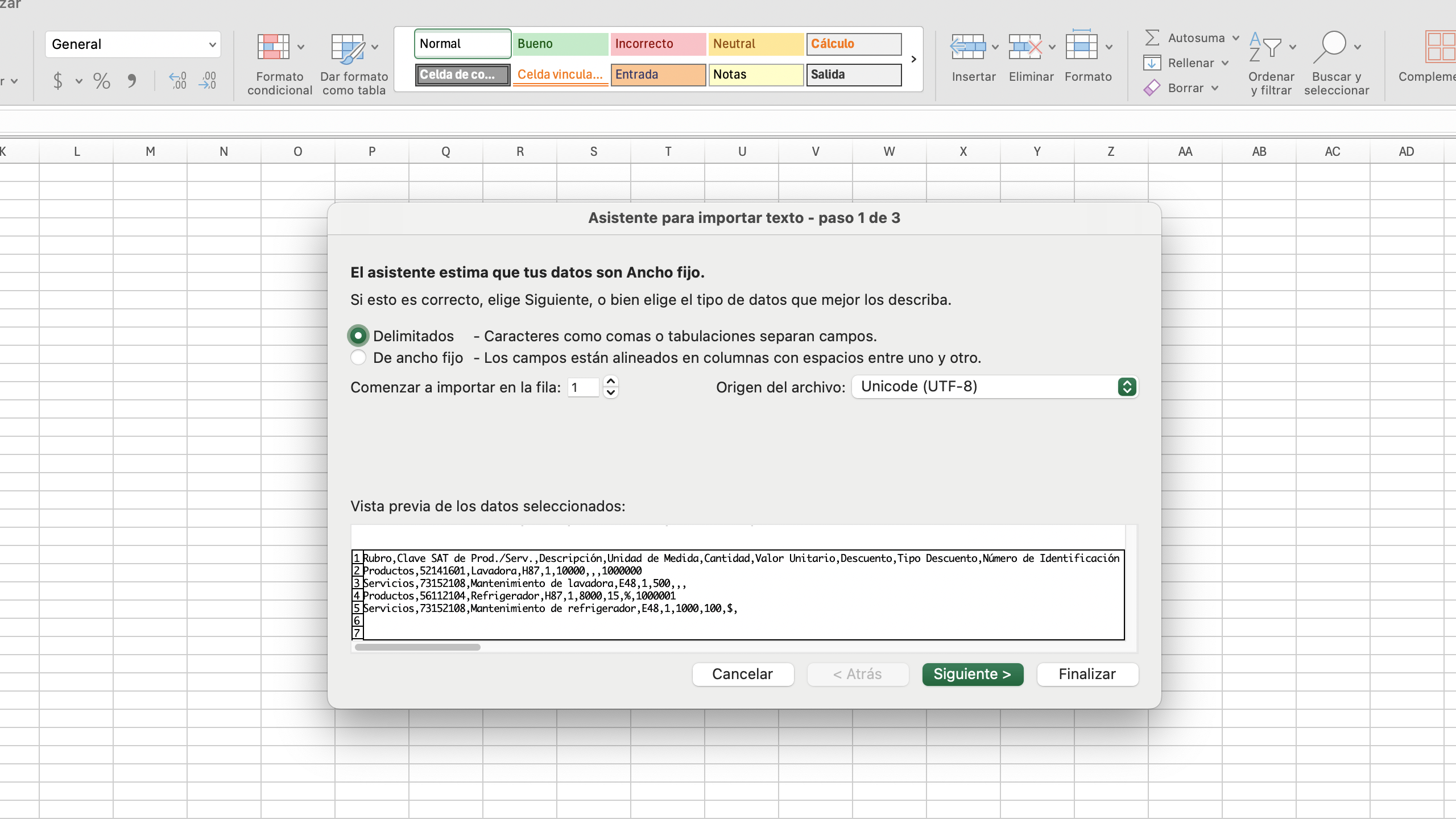Click the Siguiente button
This screenshot has width=1456, height=819.
click(973, 674)
